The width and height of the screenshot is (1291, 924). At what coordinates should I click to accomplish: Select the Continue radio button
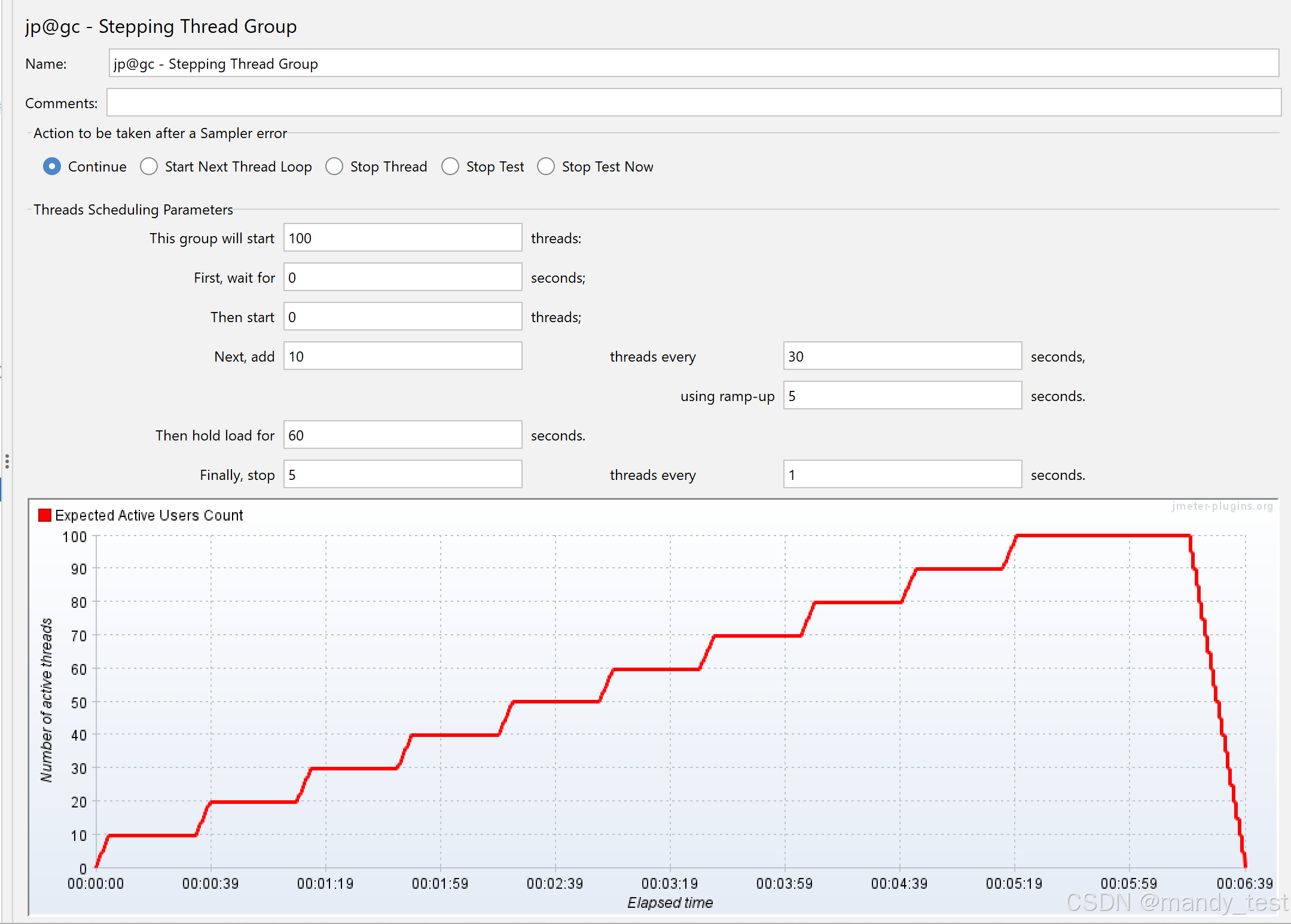pos(52,166)
